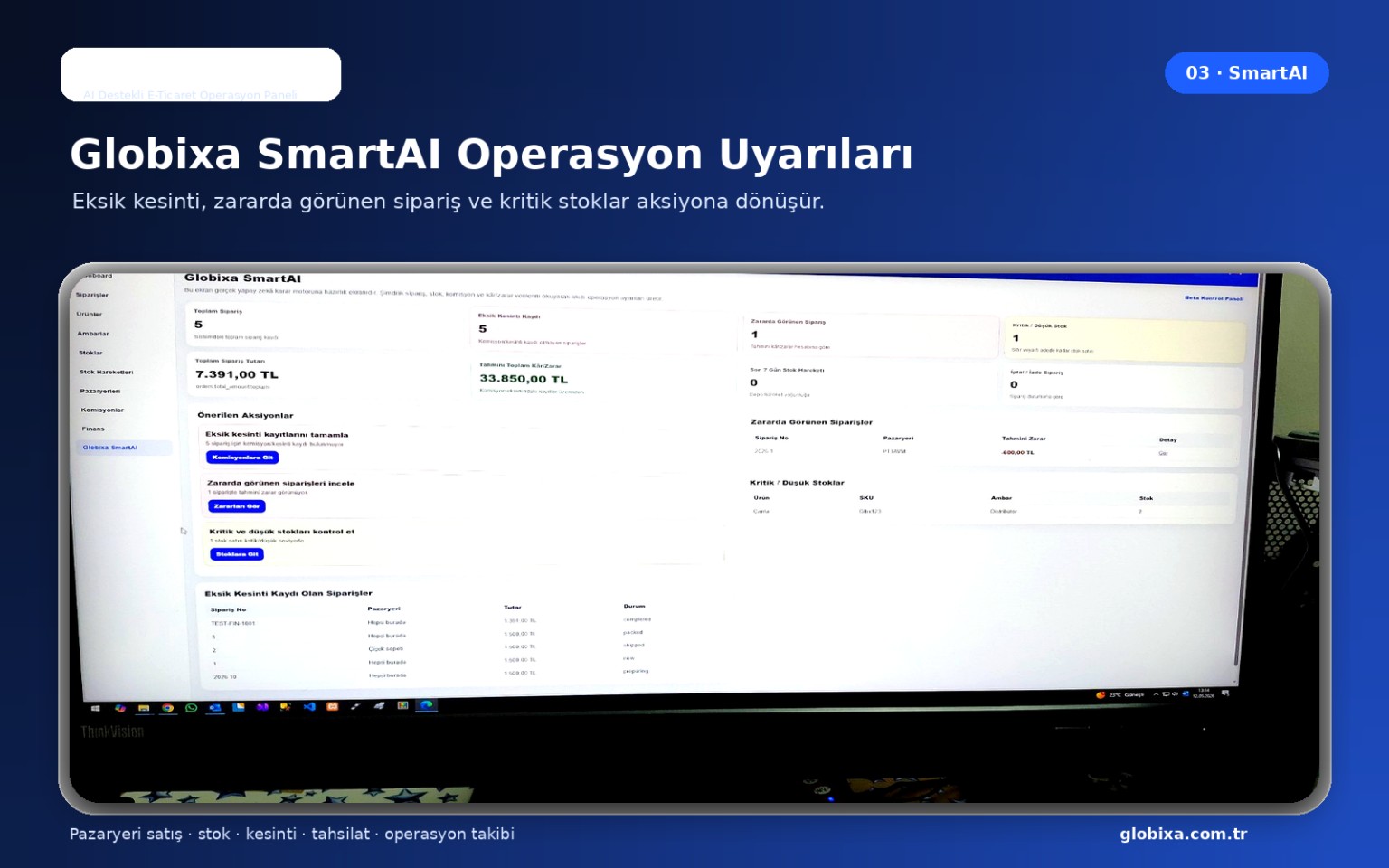Click order row 2026 10
The width and height of the screenshot is (1389, 868).
(x=430, y=675)
